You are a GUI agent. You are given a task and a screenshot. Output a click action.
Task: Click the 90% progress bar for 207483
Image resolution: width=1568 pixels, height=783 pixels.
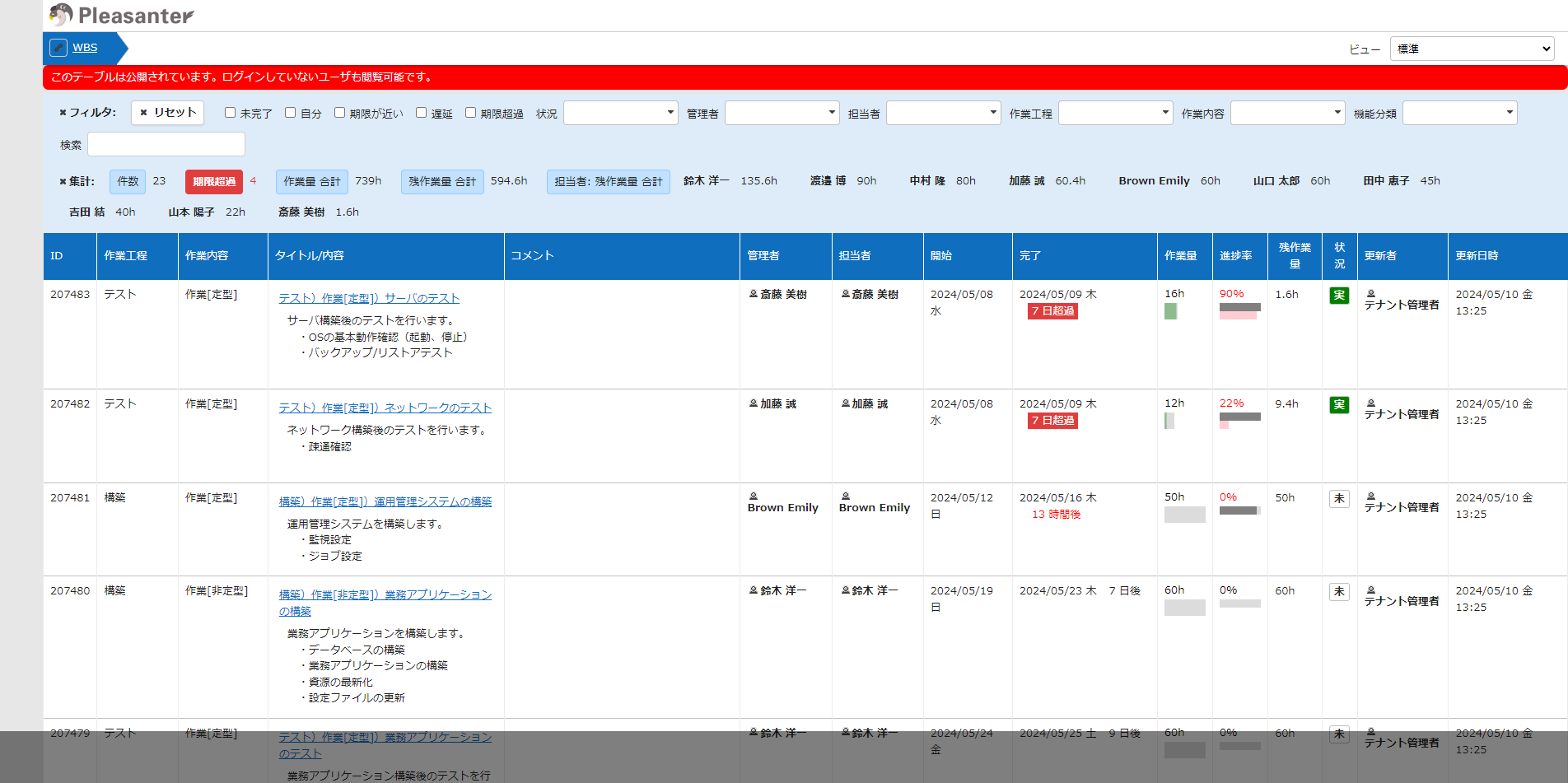coord(1239,311)
